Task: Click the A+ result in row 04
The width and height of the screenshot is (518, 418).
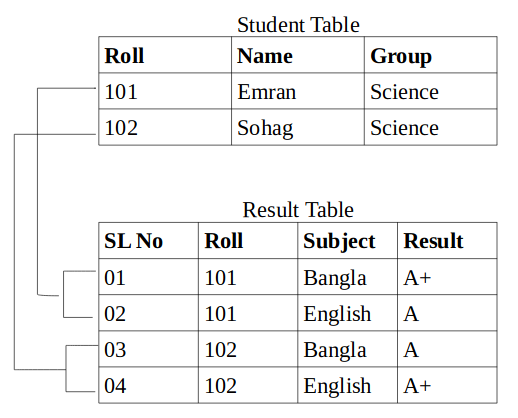Action: point(447,385)
